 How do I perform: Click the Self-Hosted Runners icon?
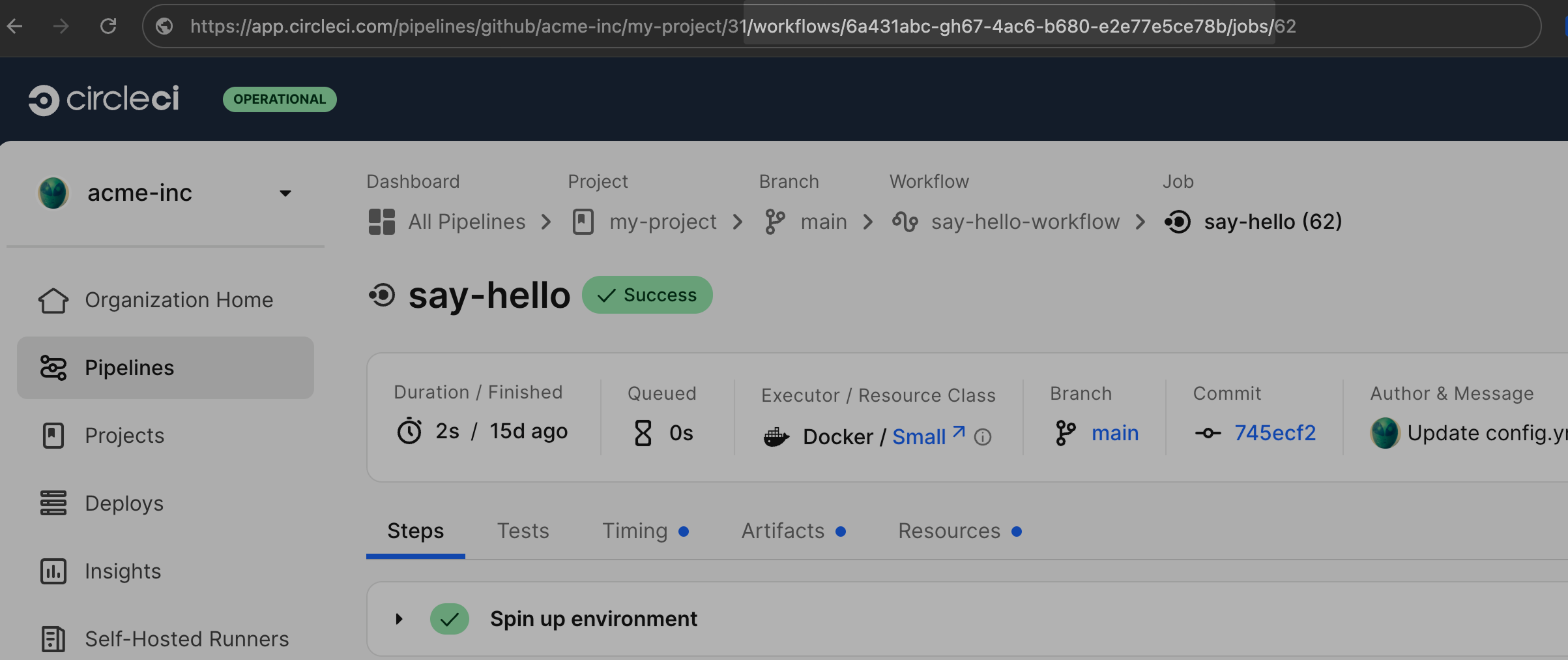(x=53, y=639)
